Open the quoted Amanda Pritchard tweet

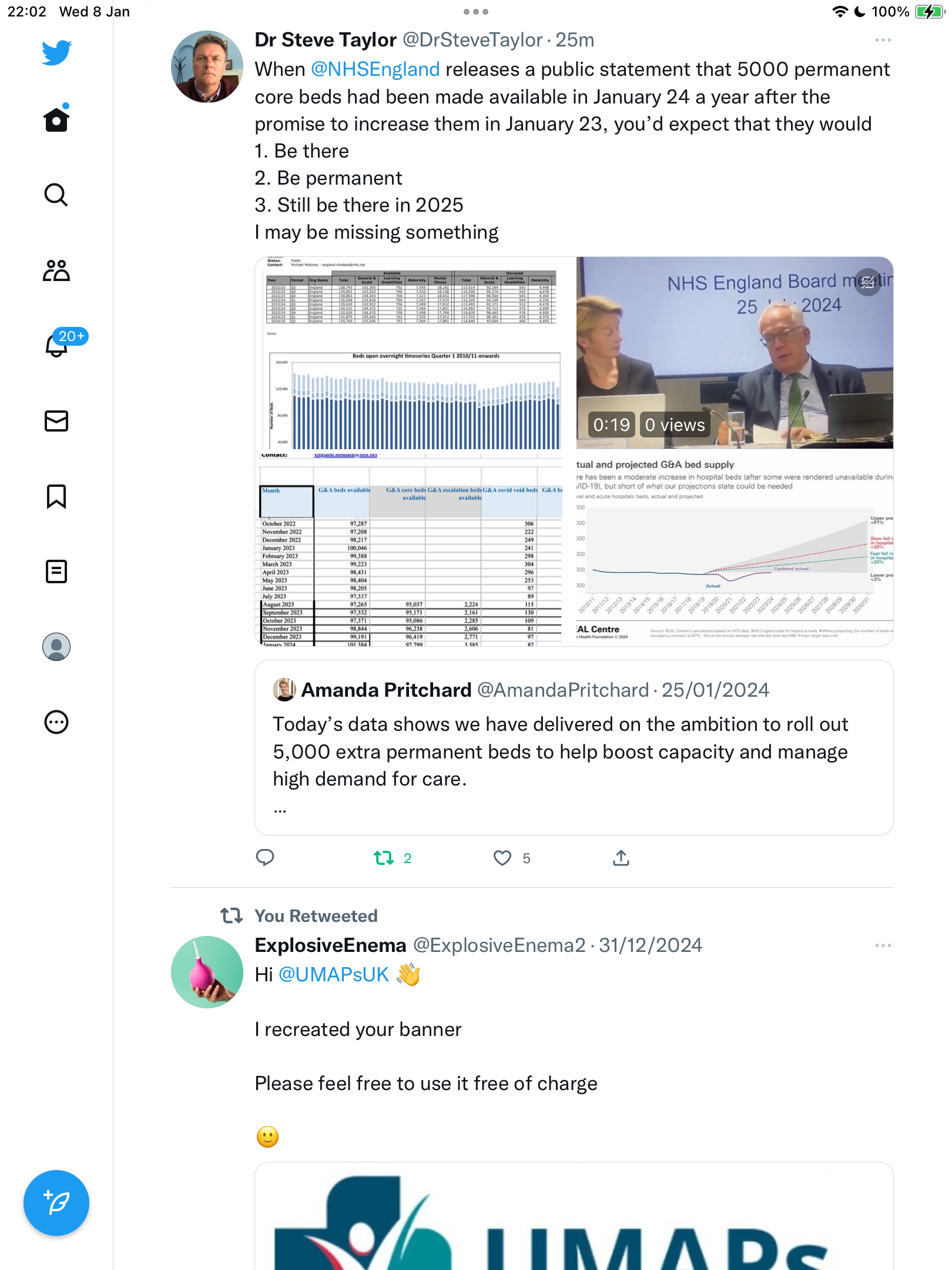[x=574, y=747]
